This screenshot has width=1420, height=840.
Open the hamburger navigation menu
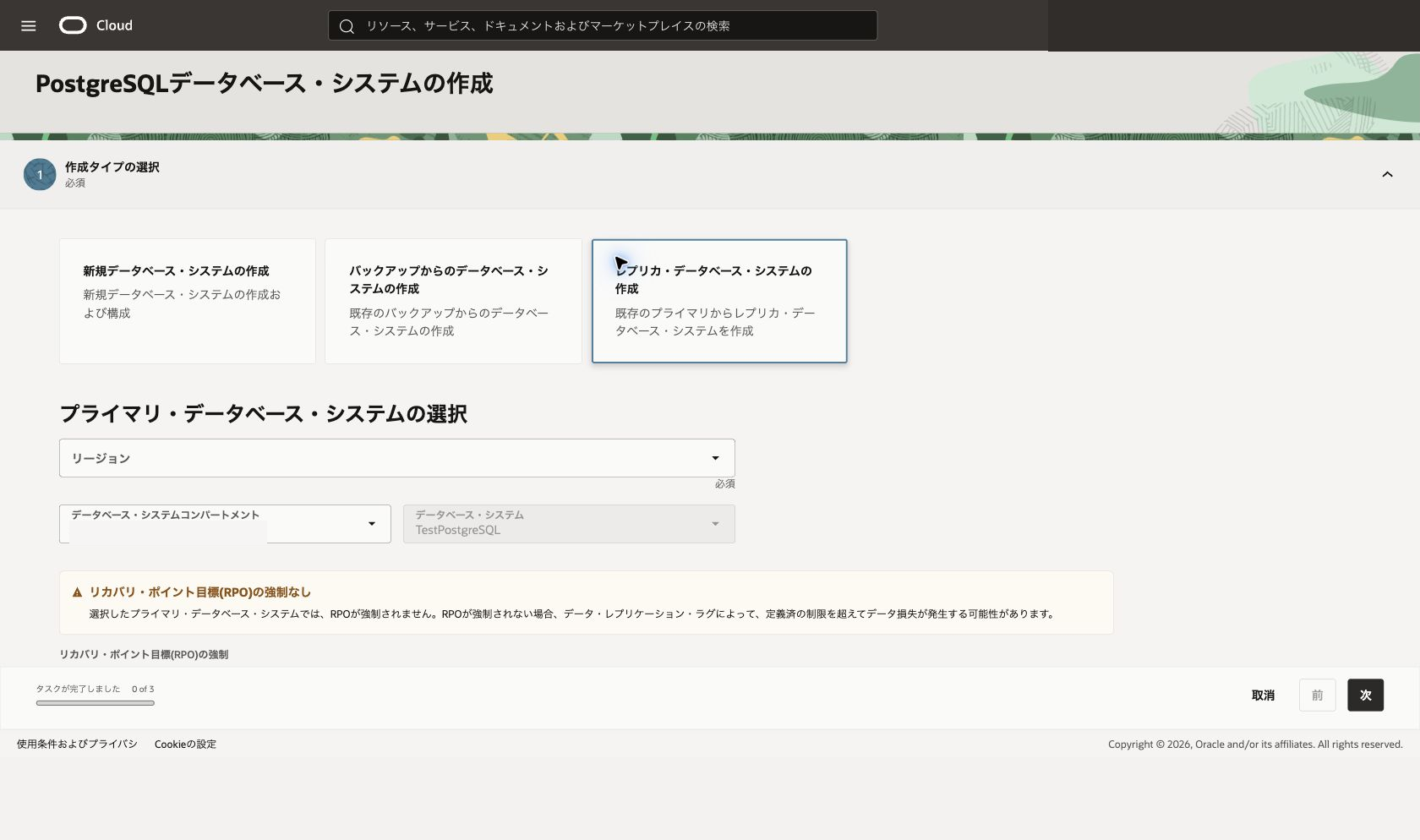pyautogui.click(x=29, y=25)
